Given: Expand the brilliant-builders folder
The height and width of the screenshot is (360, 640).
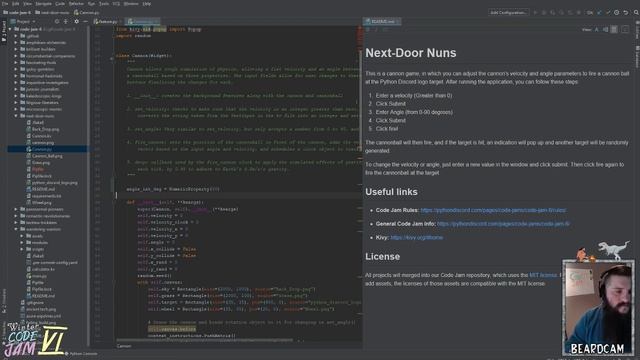Looking at the screenshot, I should tap(16, 49).
